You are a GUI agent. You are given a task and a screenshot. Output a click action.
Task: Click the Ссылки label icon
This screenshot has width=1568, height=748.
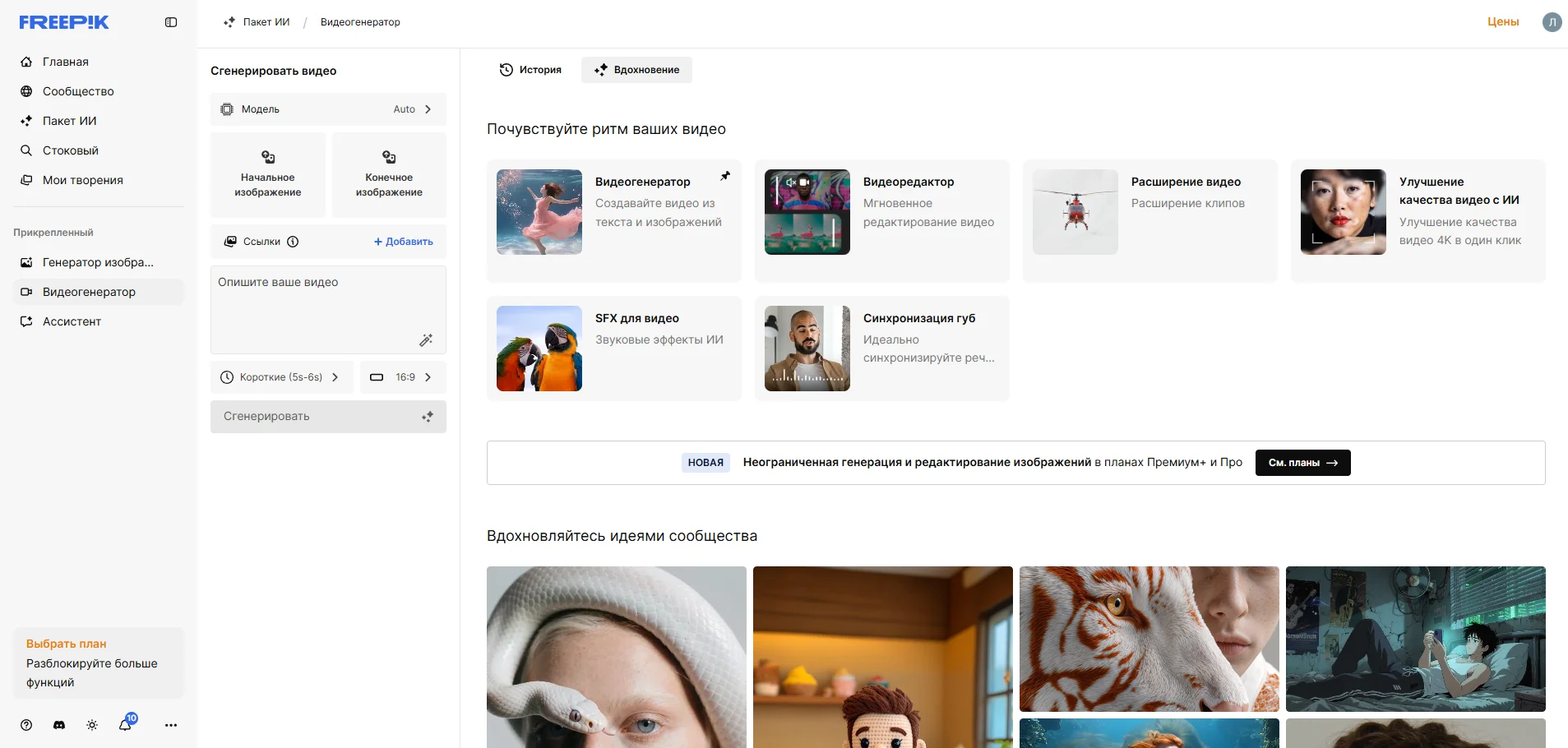[231, 242]
